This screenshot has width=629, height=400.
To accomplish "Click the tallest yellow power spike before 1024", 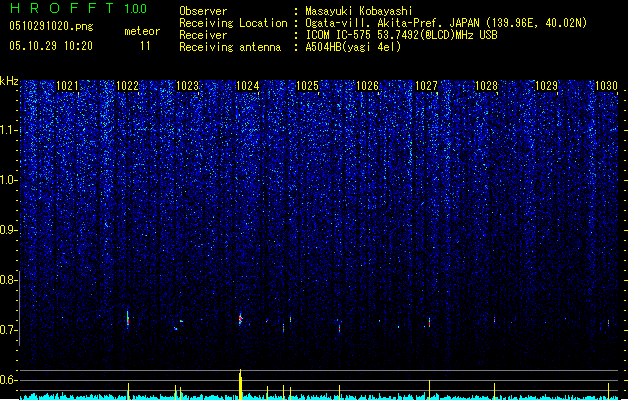I will pyautogui.click(x=240, y=384).
